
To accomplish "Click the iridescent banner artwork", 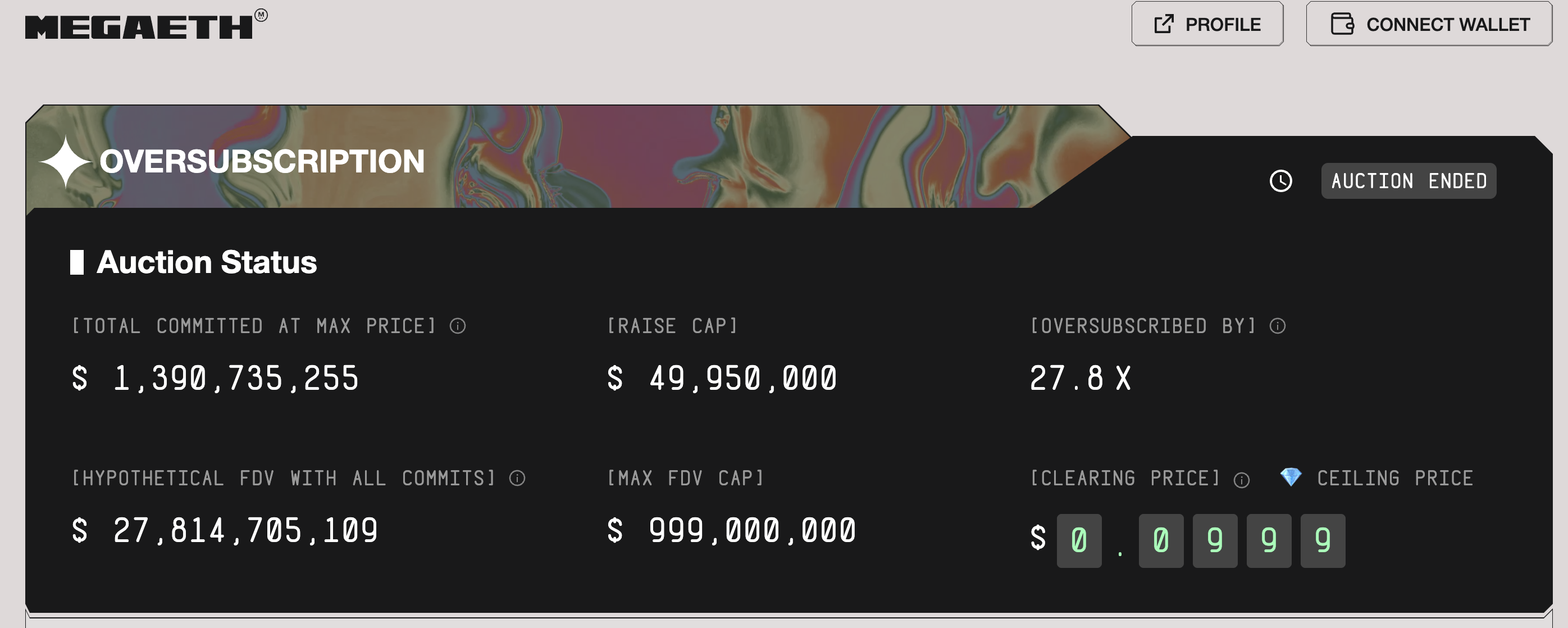I will (x=731, y=158).
